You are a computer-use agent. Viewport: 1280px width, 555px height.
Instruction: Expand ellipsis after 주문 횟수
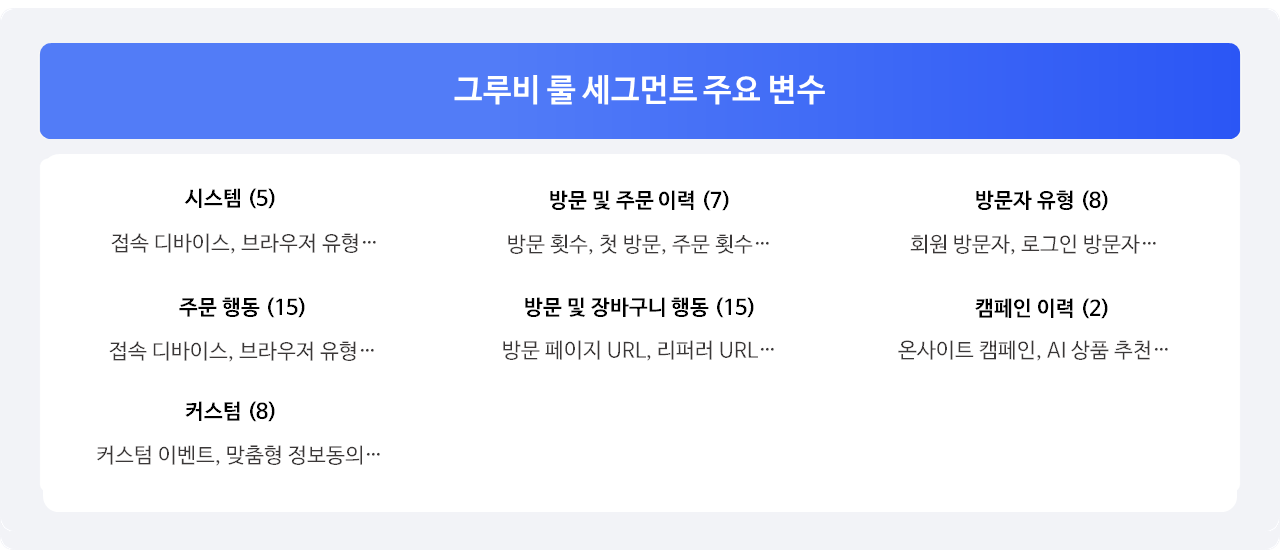pos(762,245)
